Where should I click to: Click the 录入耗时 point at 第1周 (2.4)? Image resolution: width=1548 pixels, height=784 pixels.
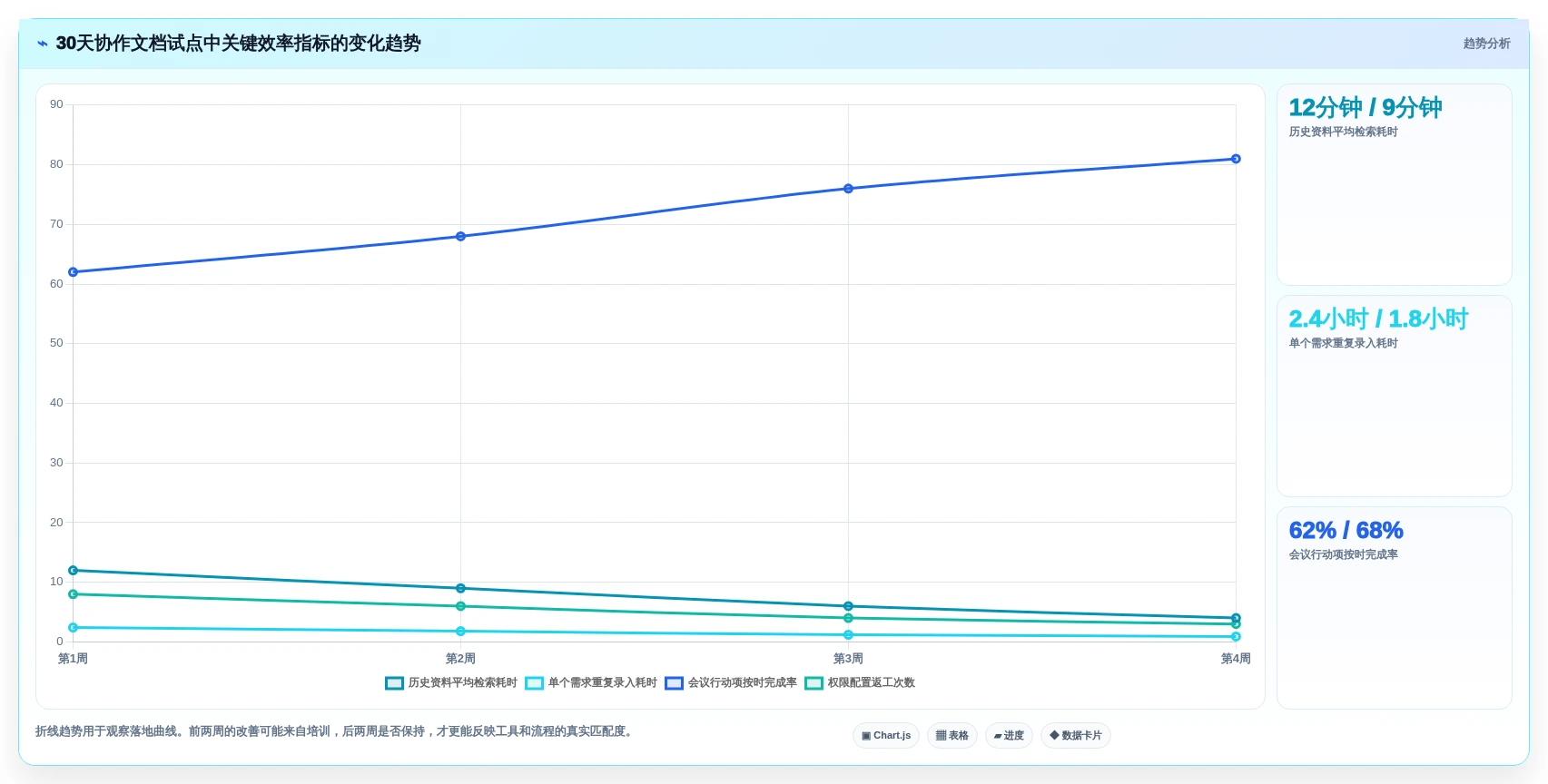tap(74, 628)
